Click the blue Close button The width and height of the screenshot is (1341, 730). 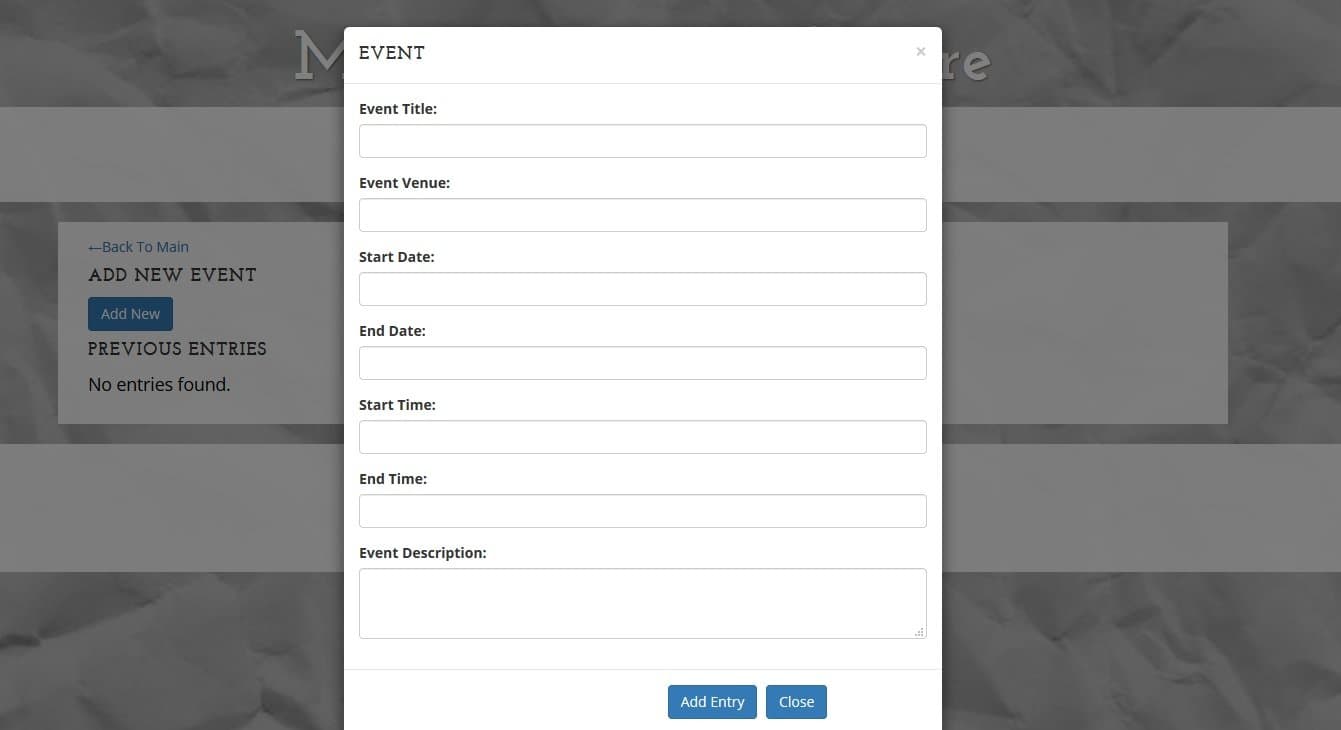tap(796, 702)
